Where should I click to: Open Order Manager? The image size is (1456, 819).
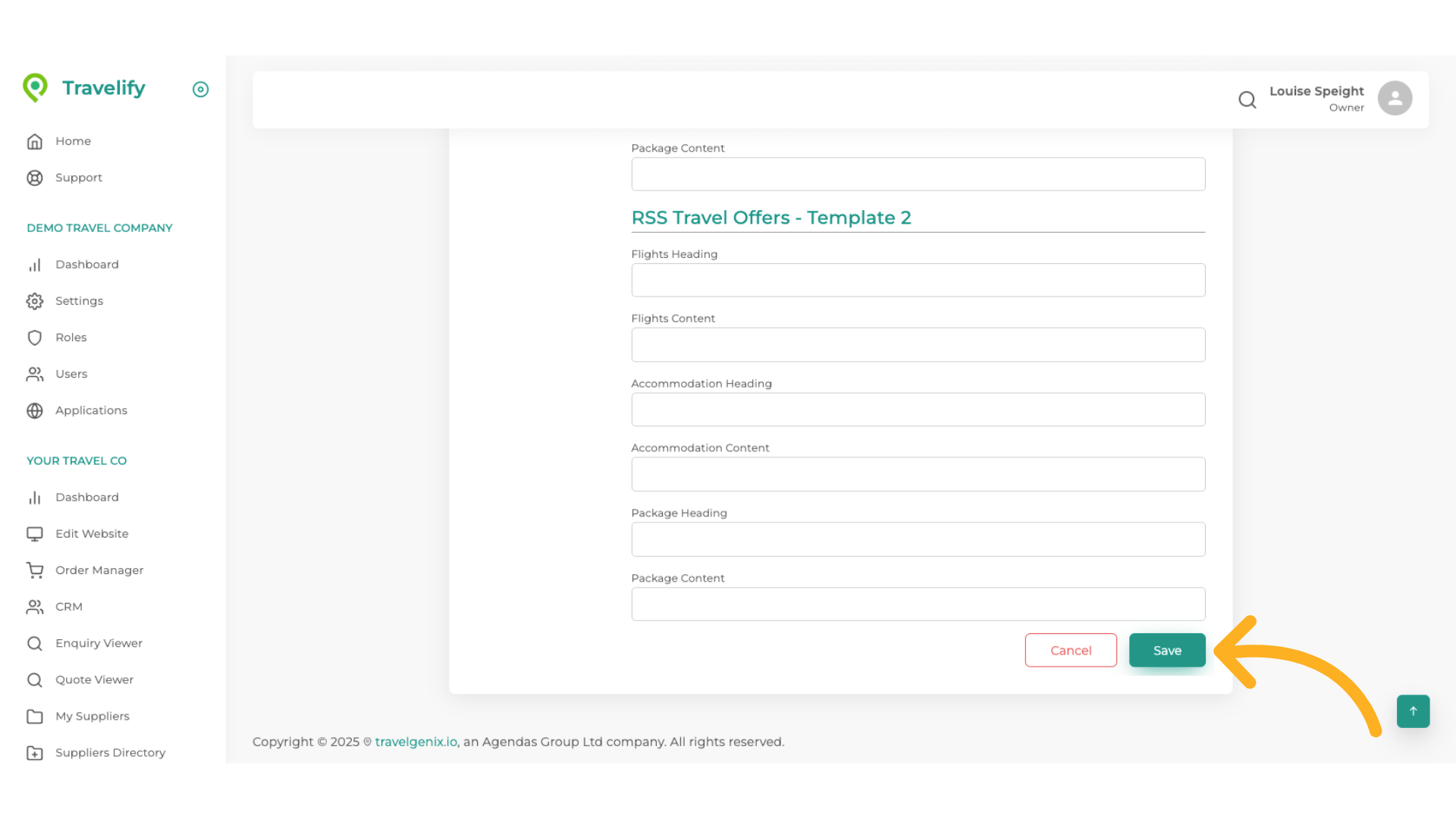click(99, 570)
